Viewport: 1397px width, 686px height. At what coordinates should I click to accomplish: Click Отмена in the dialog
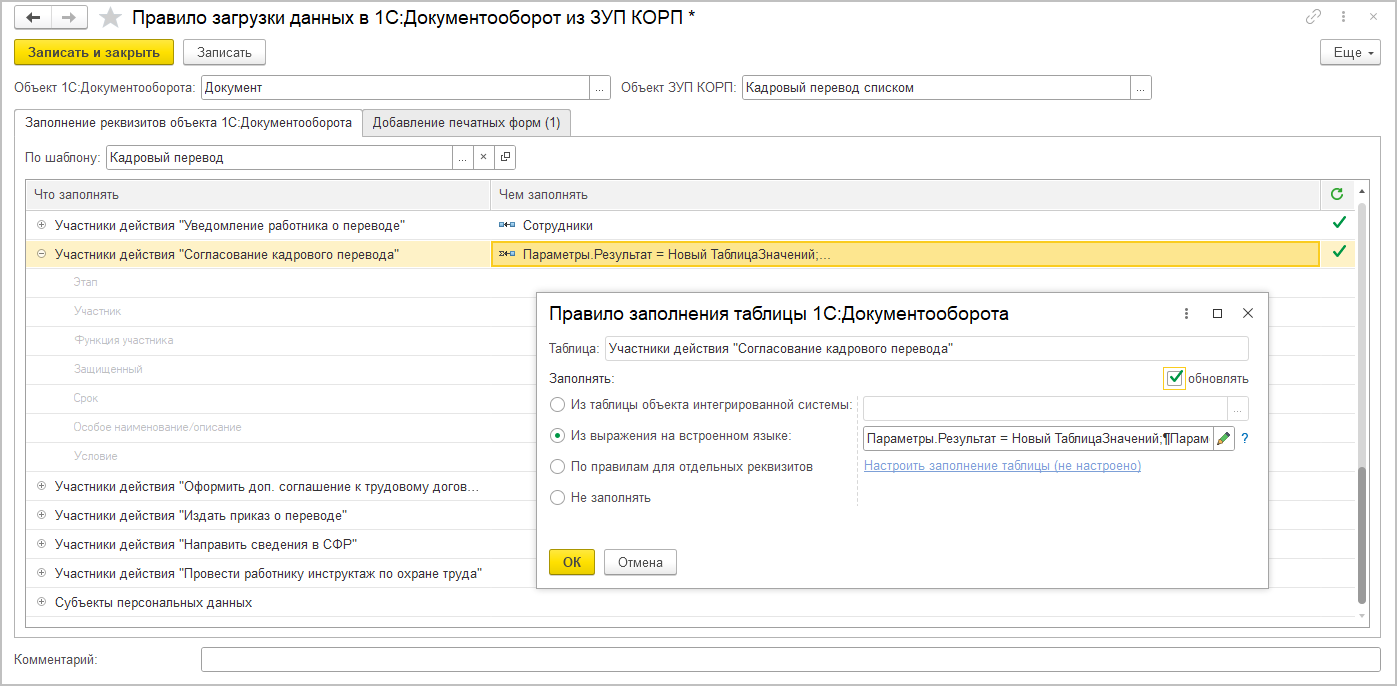pos(640,562)
